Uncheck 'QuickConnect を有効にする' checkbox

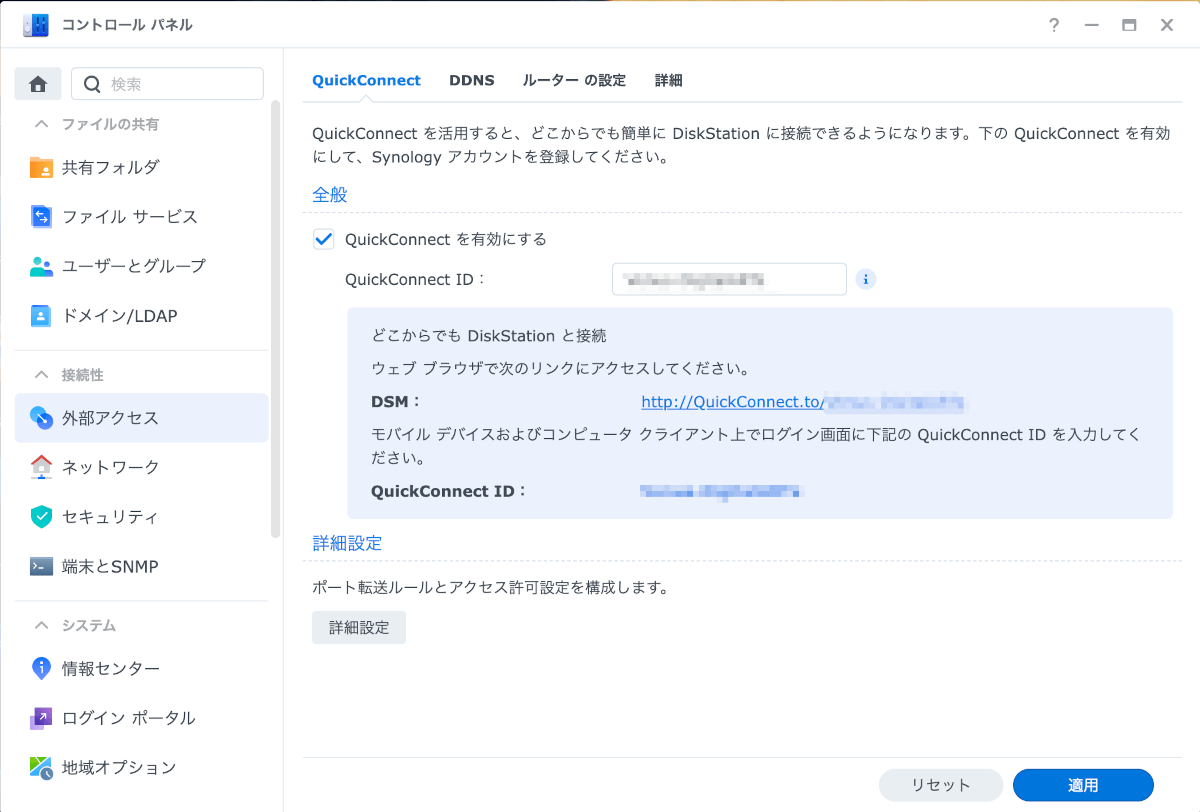click(323, 240)
